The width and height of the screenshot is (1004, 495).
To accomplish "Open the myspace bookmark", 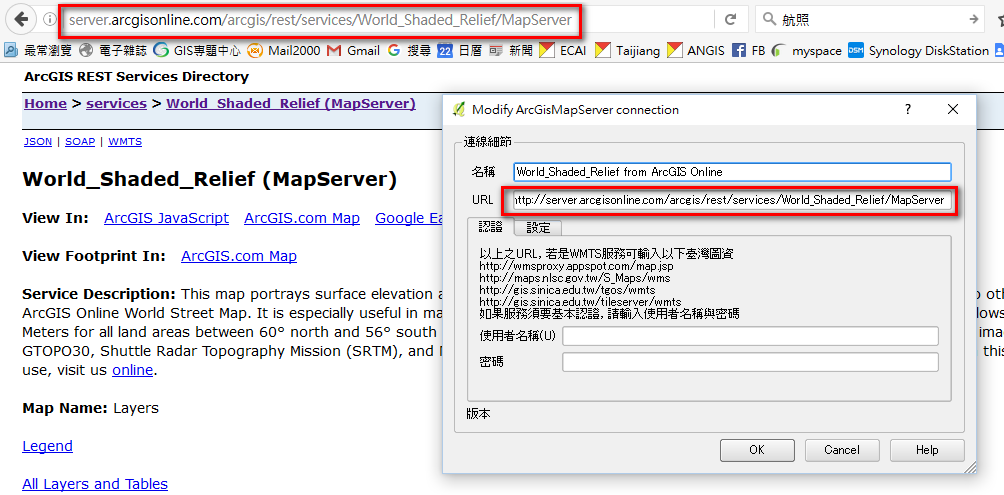I will click(x=807, y=50).
